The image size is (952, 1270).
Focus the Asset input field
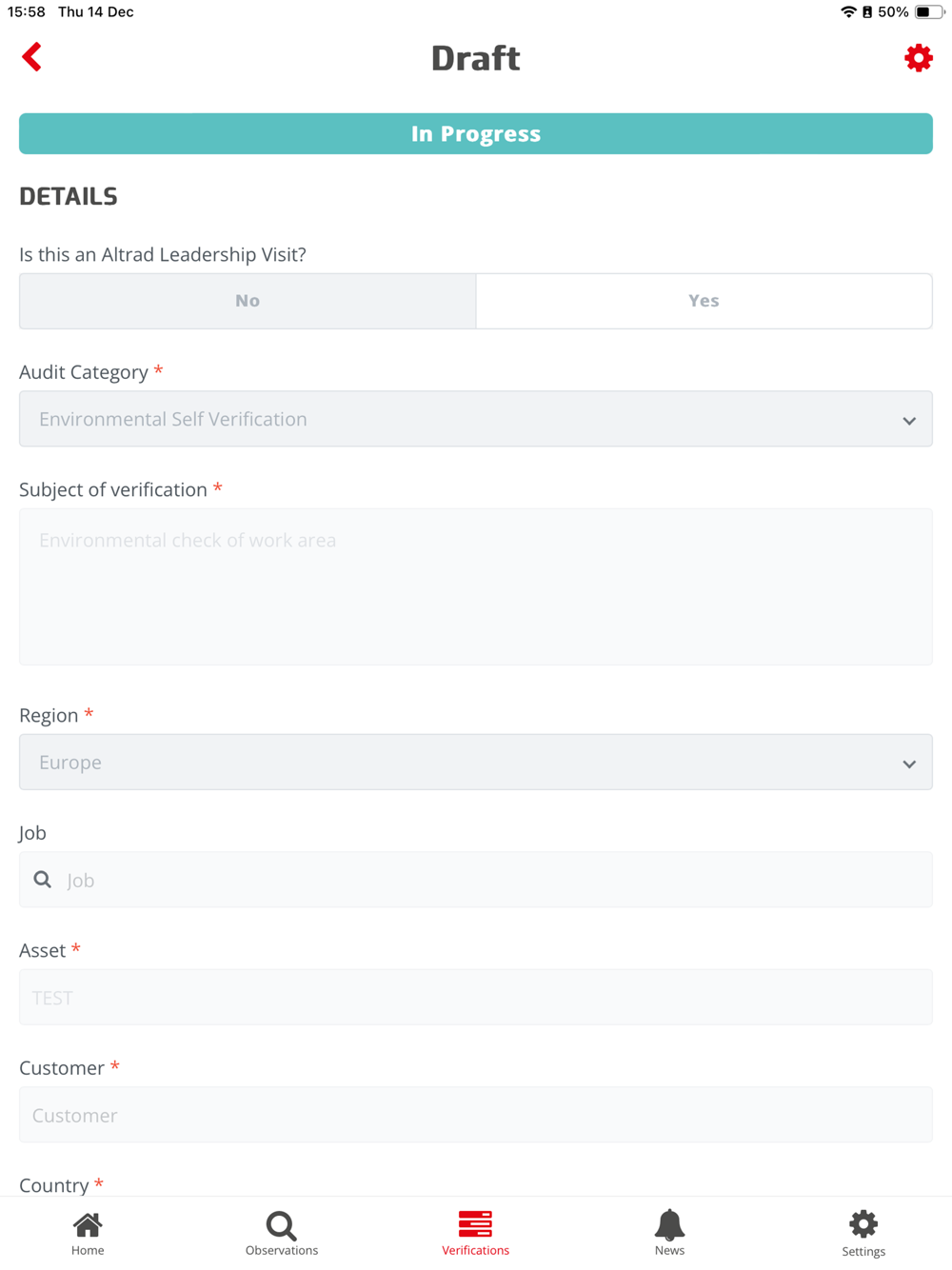[x=475, y=998]
